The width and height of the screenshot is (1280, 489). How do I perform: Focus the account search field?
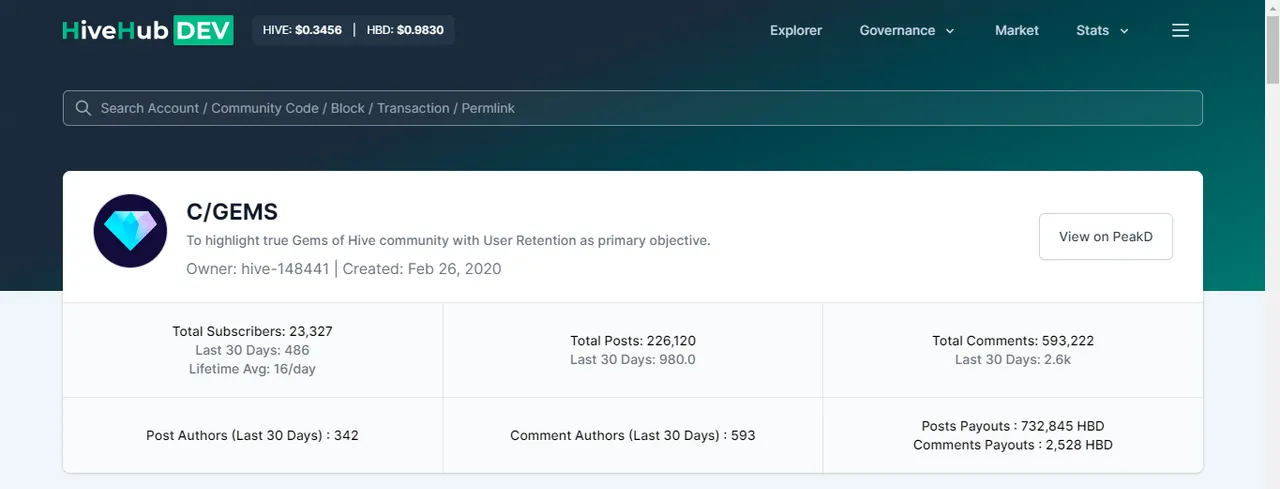pyautogui.click(x=633, y=108)
